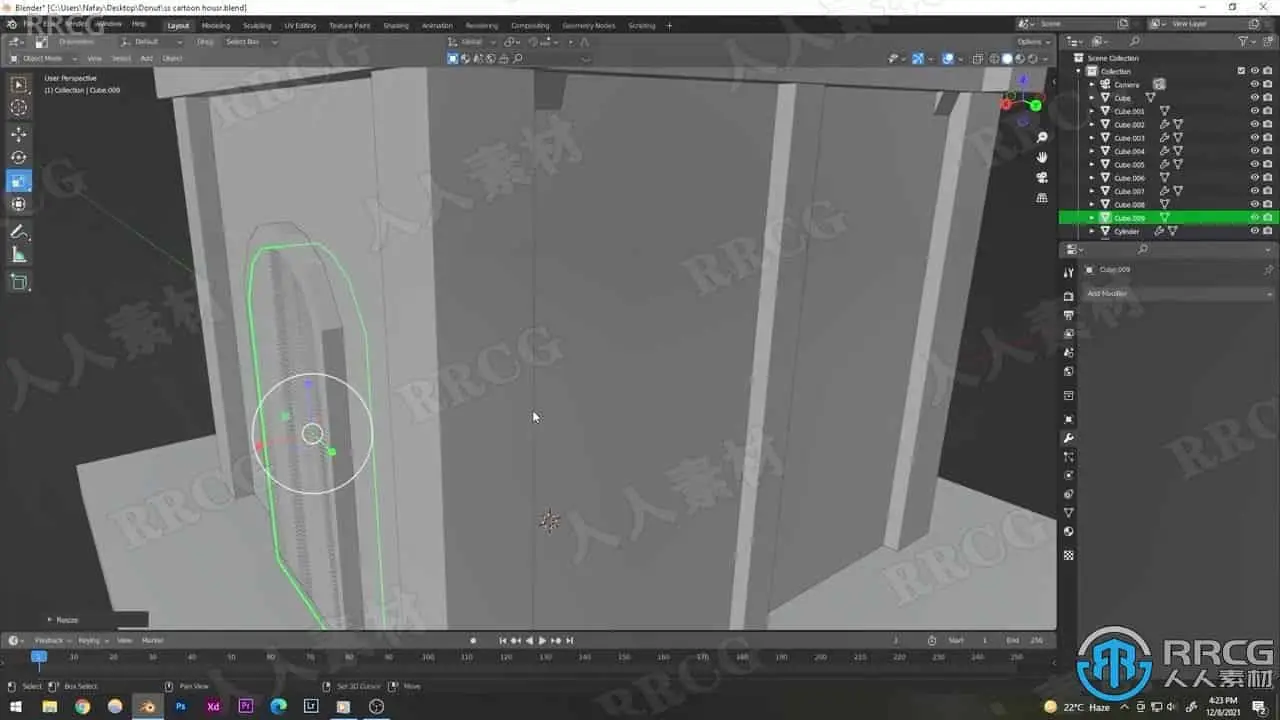Open the Add menu in viewport header
The image size is (1280, 720).
tap(146, 58)
